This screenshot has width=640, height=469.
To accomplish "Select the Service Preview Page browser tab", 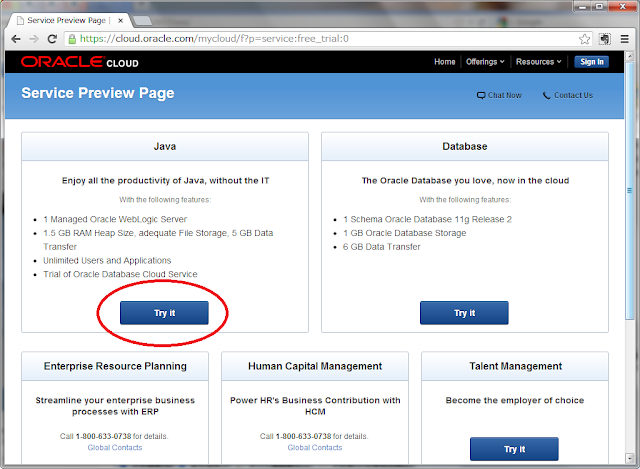I will point(67,20).
